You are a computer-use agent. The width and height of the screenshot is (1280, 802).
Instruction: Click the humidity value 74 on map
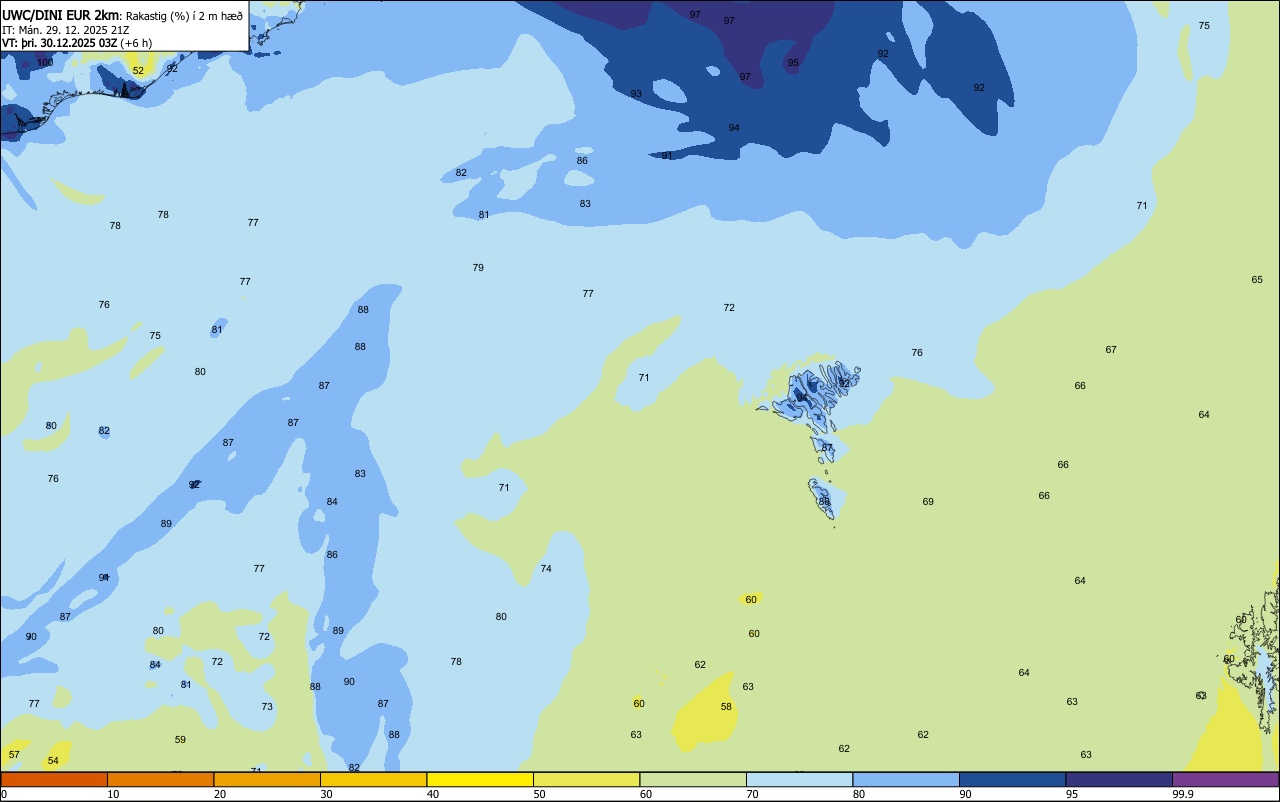coord(546,568)
